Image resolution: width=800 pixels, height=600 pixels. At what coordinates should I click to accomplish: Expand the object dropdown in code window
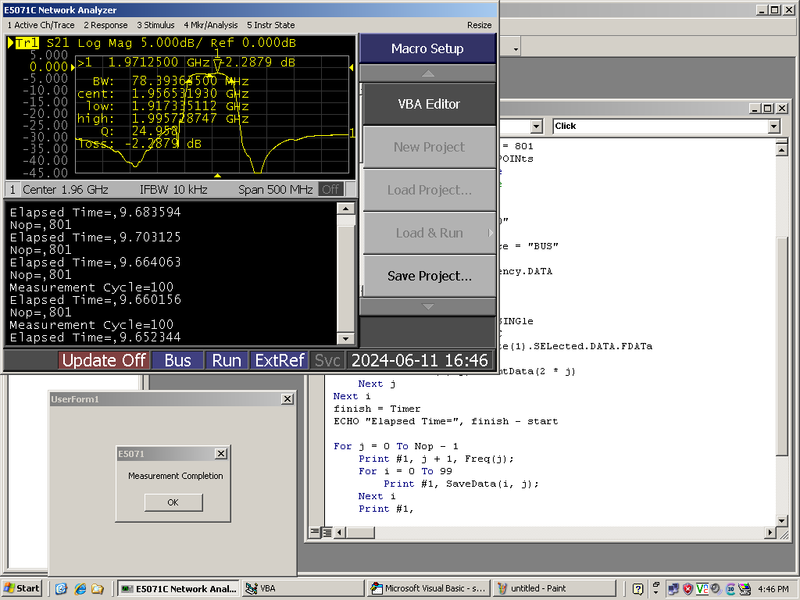point(536,127)
